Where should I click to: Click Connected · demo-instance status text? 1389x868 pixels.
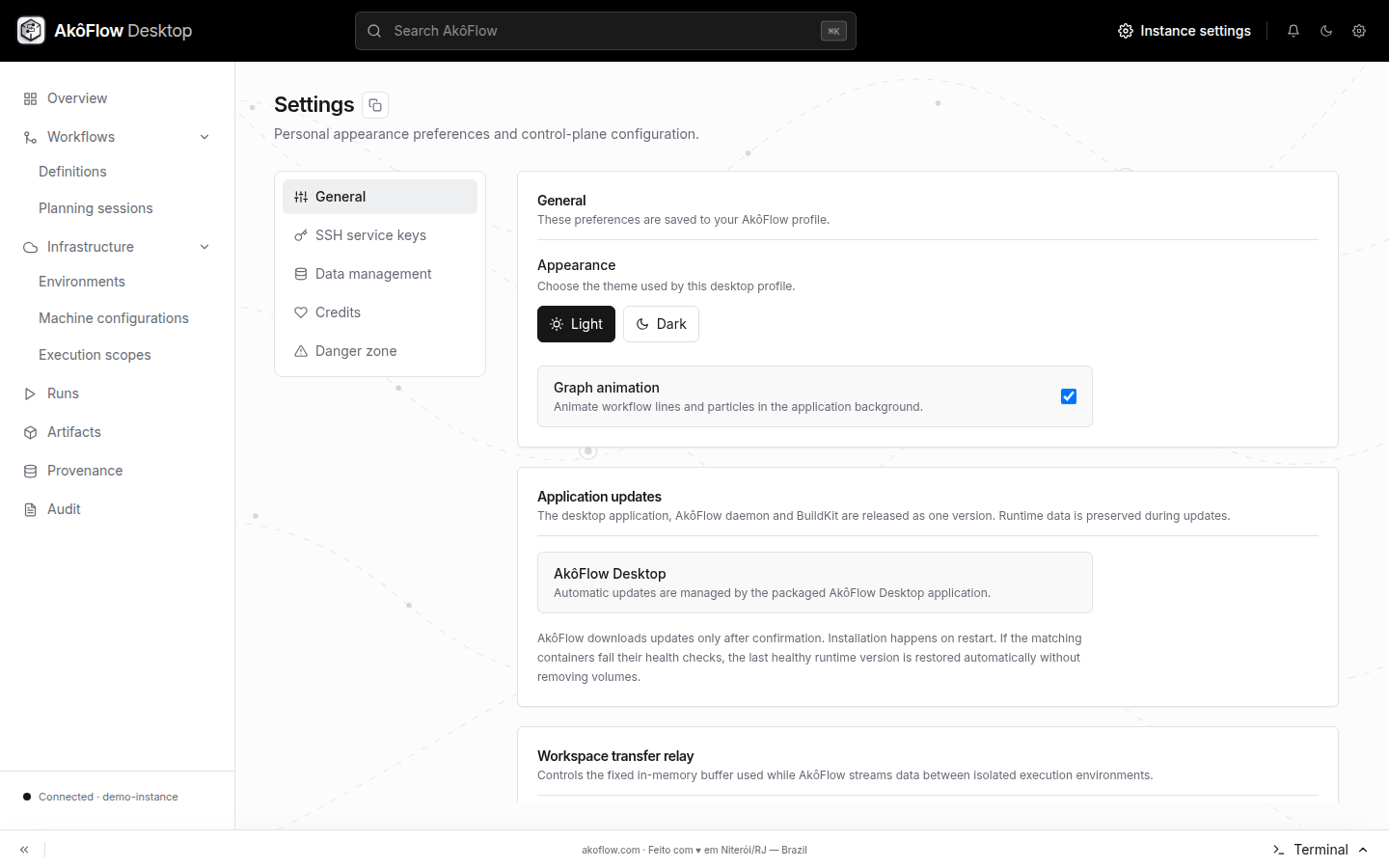108,797
